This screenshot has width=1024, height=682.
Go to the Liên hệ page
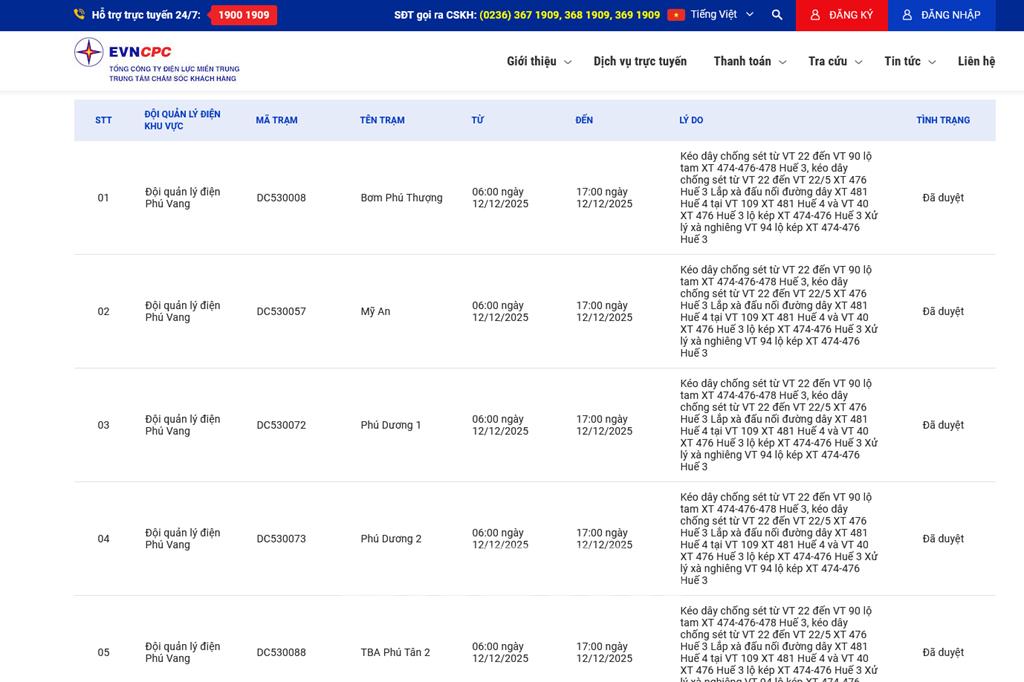(976, 61)
